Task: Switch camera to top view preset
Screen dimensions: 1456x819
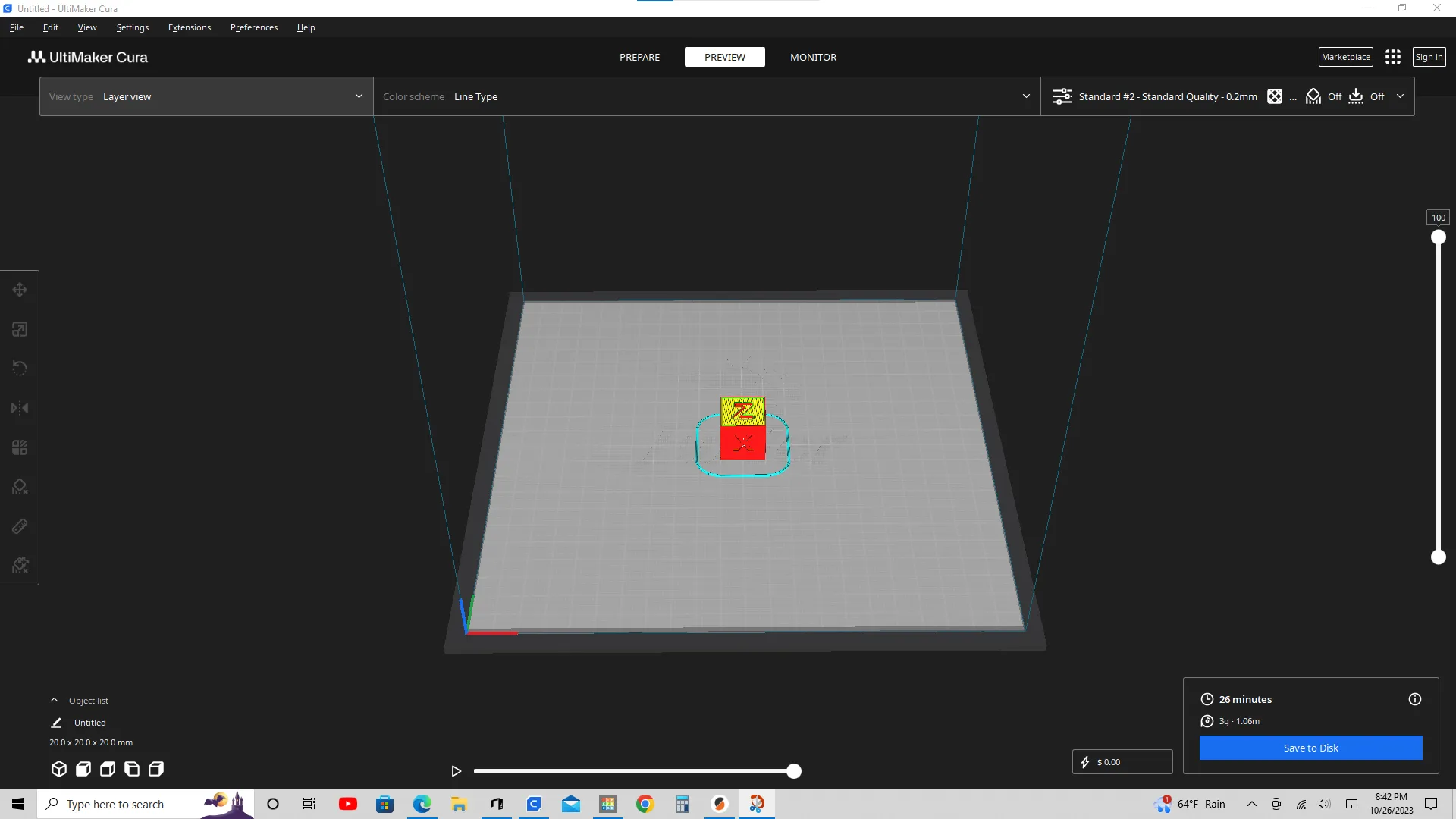Action: tap(107, 768)
